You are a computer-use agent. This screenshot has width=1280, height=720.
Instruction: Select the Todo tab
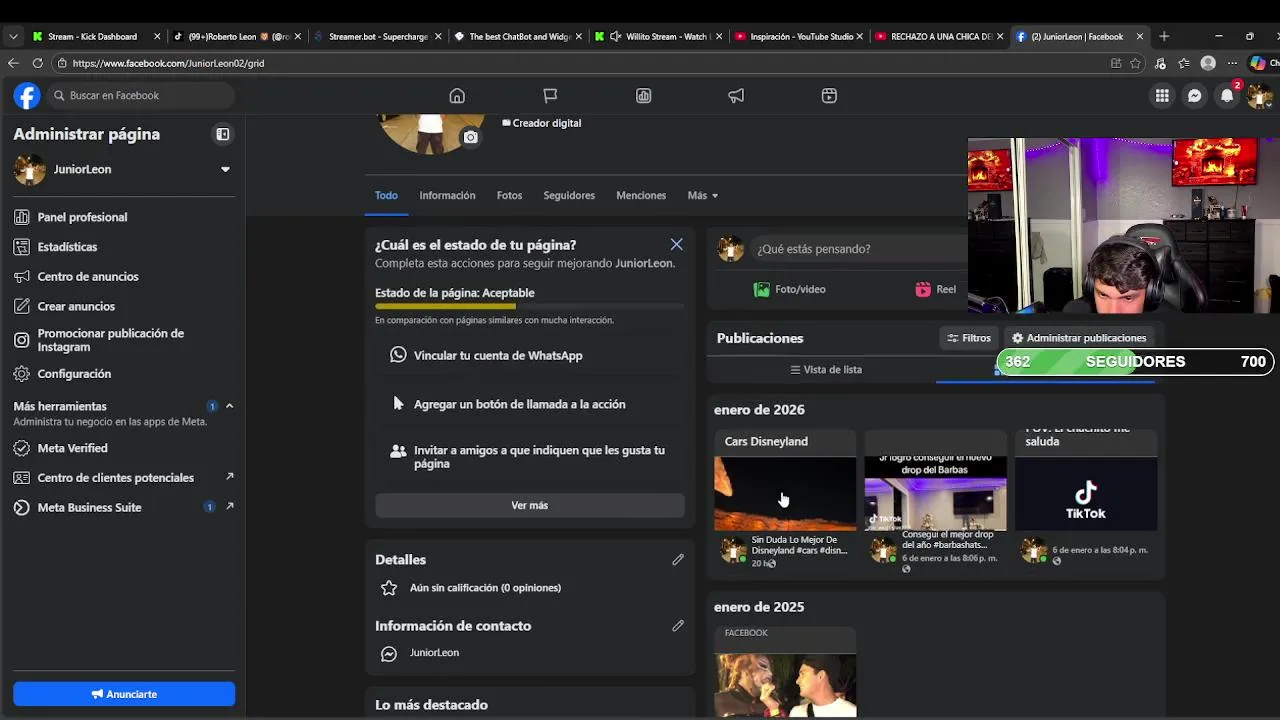386,195
